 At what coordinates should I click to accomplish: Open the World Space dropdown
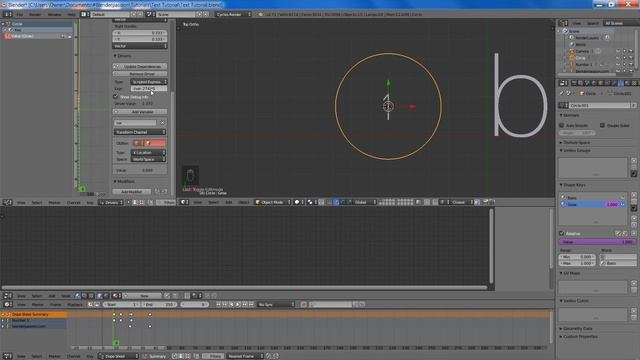click(x=149, y=159)
